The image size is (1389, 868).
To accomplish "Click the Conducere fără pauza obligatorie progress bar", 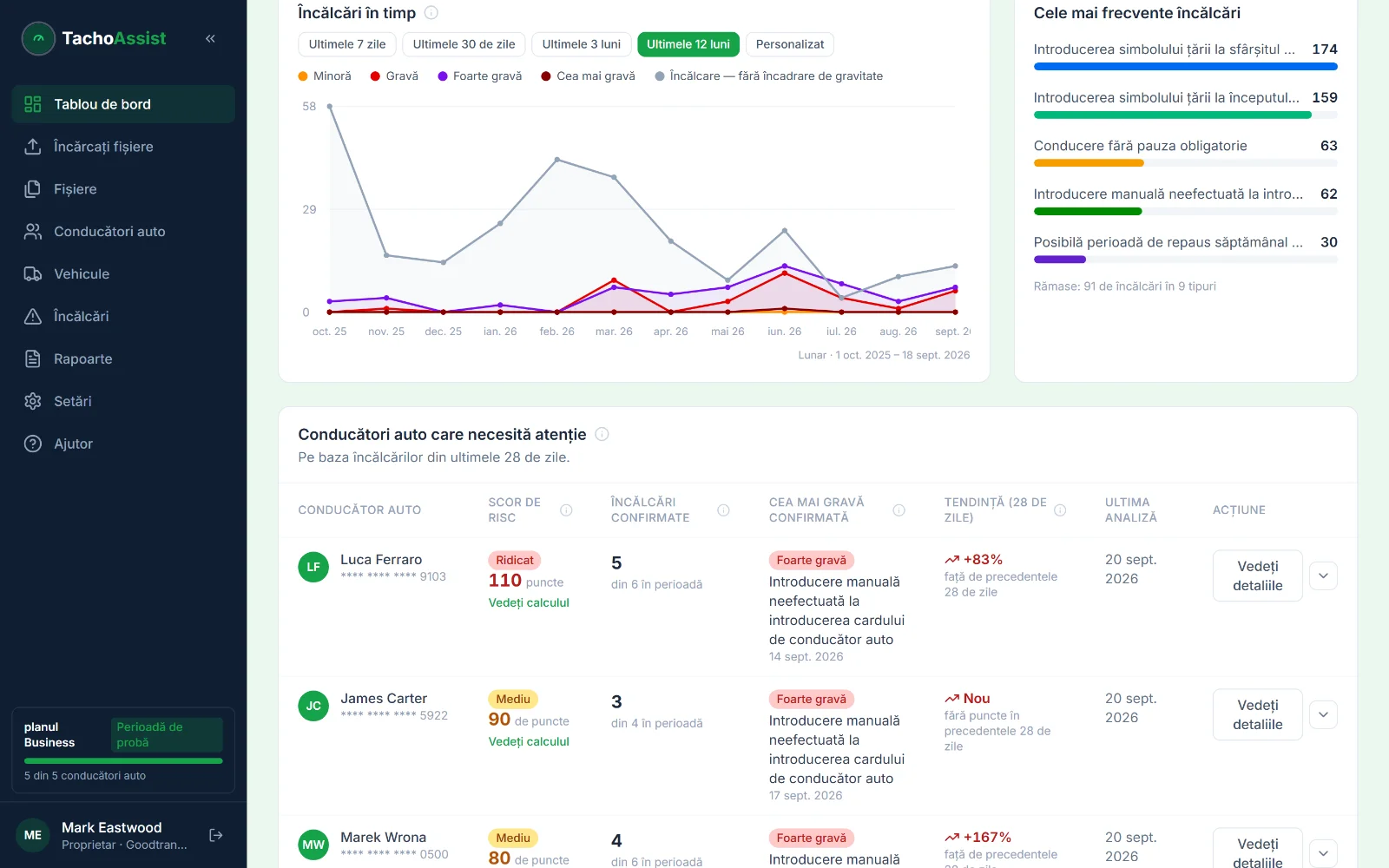I will pos(1185,163).
